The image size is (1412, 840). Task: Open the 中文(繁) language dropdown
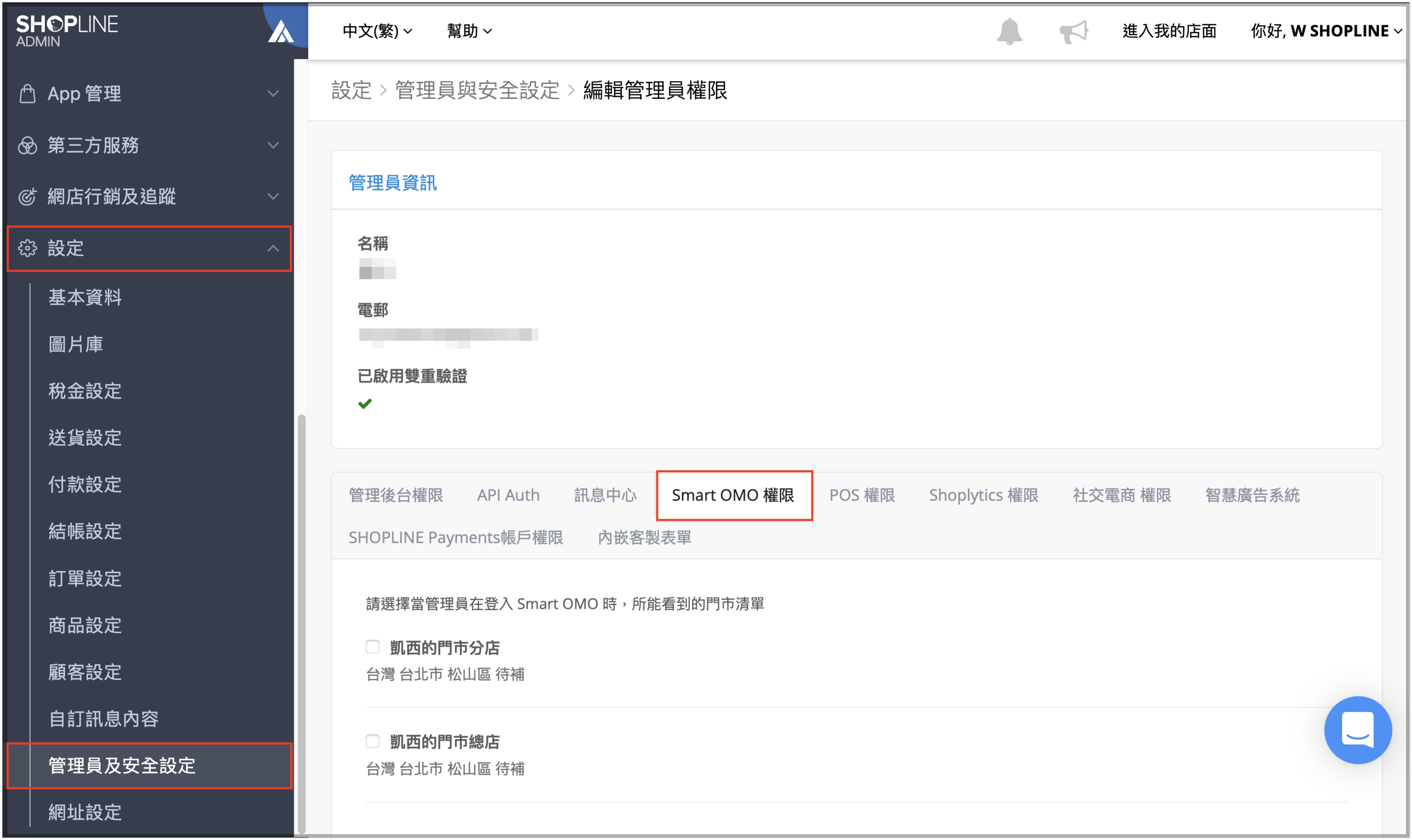(x=377, y=31)
